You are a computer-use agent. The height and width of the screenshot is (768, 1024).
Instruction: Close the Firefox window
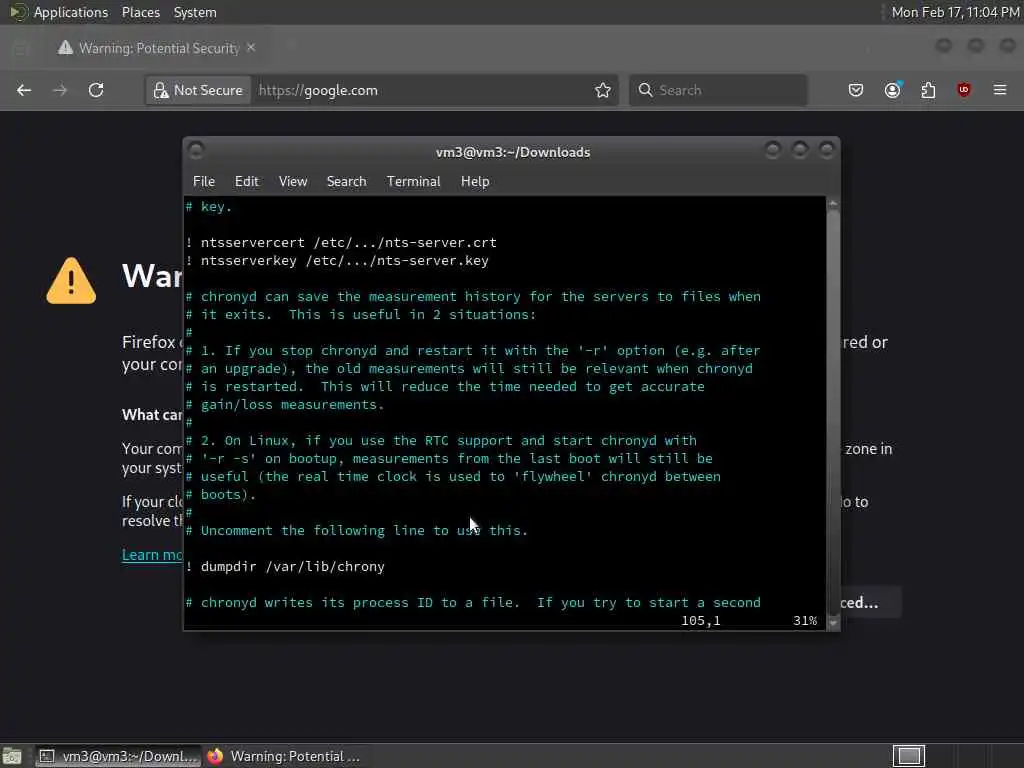(x=1008, y=46)
